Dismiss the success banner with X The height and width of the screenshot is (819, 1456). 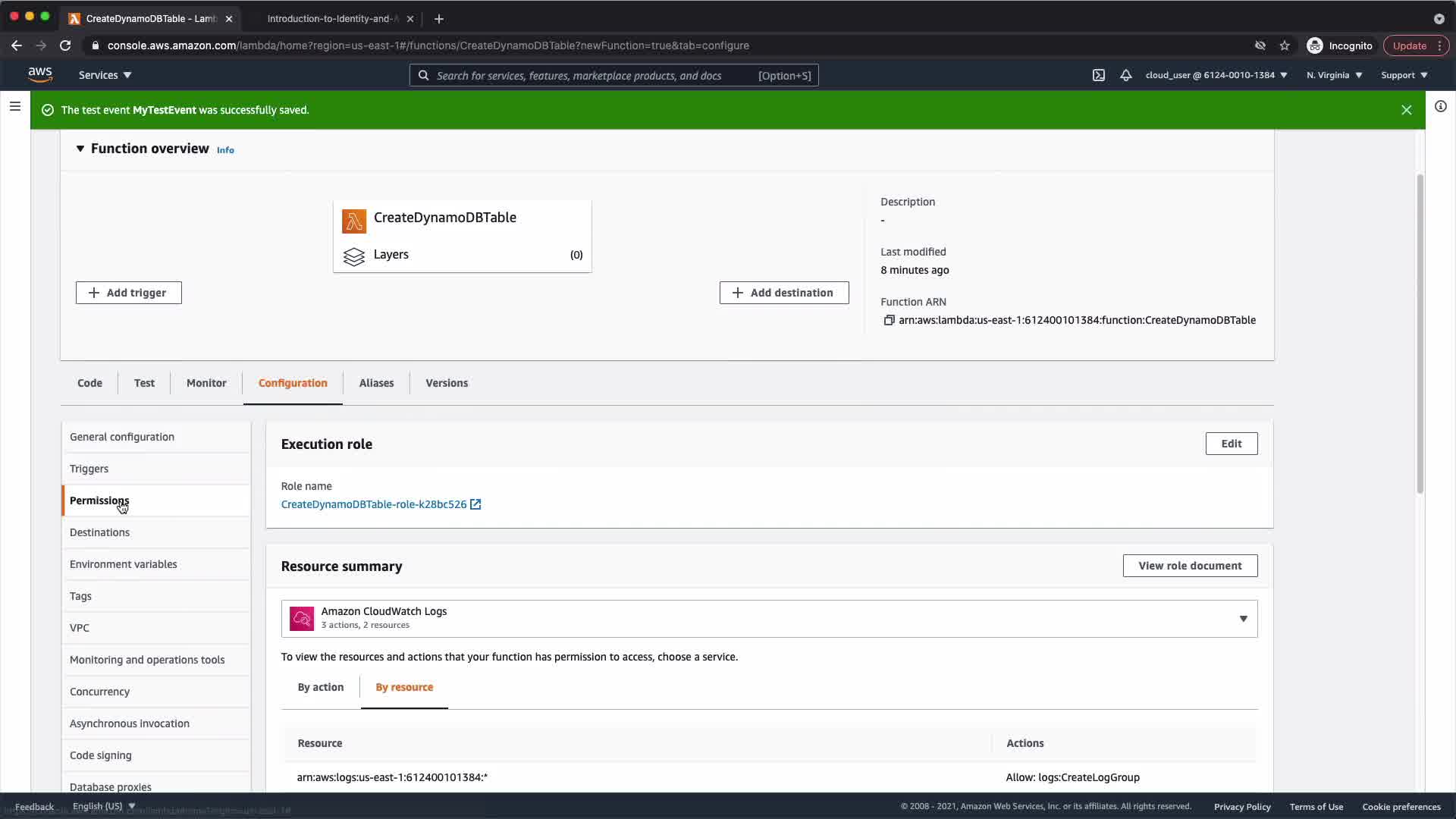(1406, 110)
